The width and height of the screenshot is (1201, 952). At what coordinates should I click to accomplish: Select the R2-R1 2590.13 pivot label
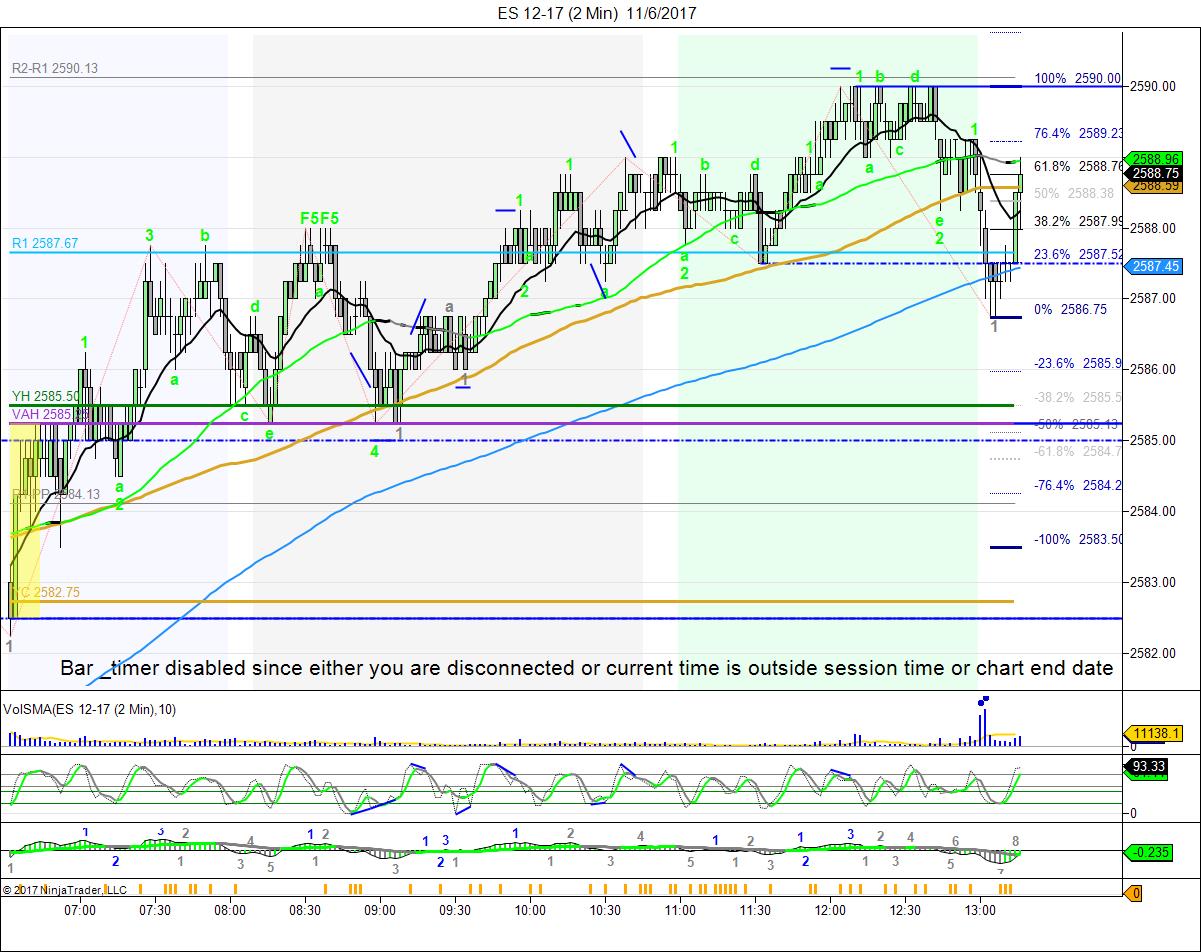pos(55,68)
